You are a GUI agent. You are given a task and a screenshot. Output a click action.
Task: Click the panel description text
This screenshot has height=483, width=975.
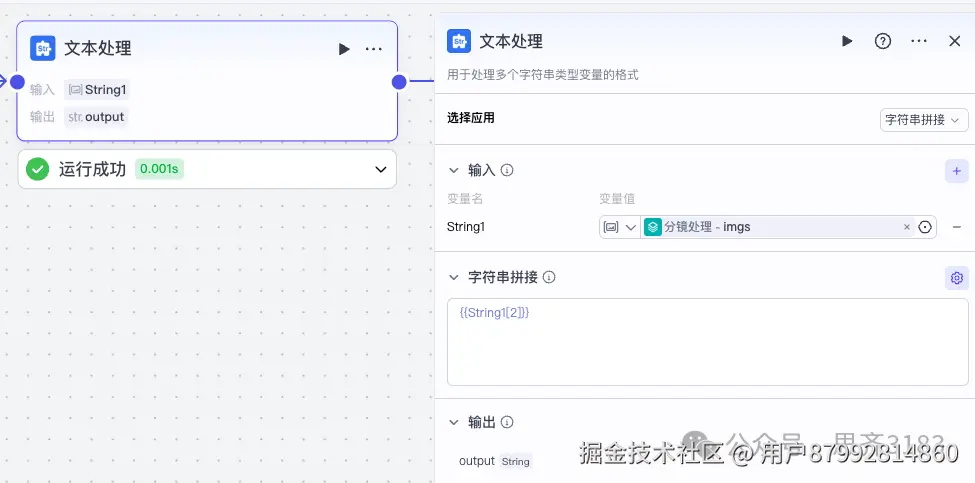click(542, 75)
